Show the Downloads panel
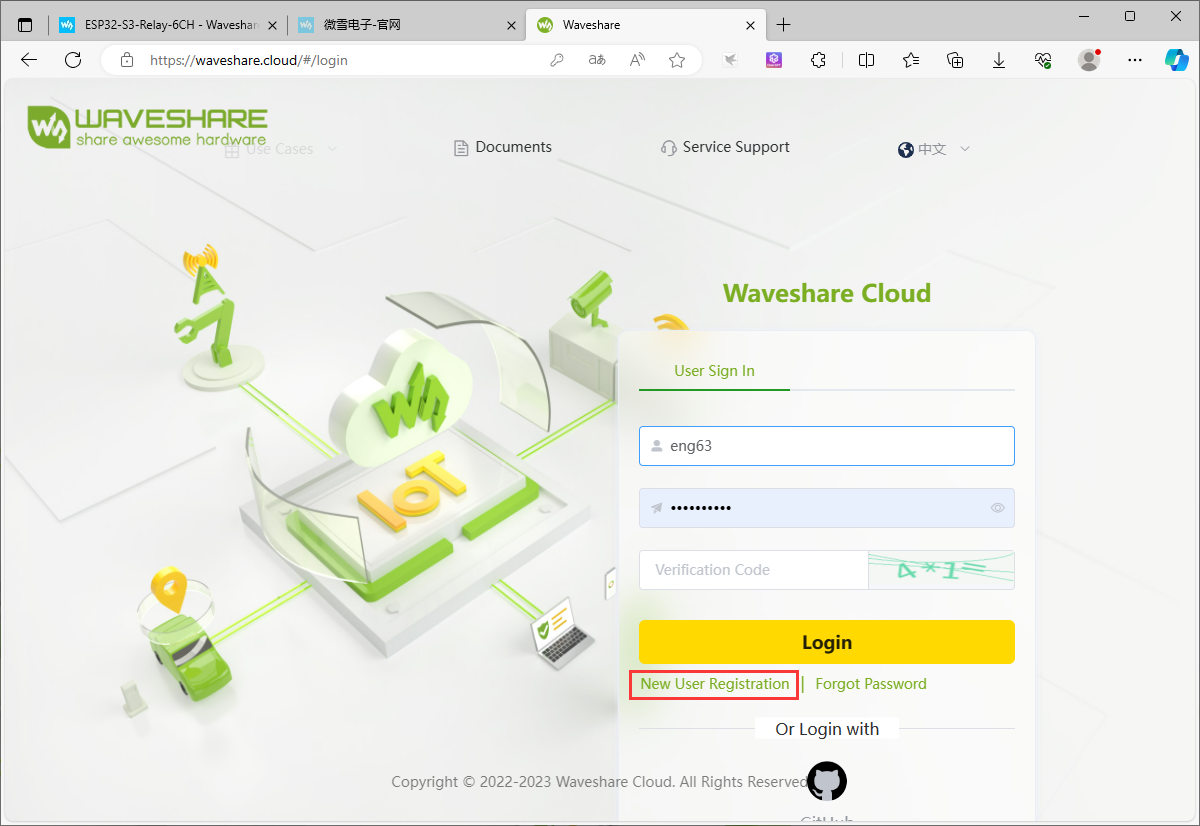The width and height of the screenshot is (1200, 826). pyautogui.click(x=999, y=60)
